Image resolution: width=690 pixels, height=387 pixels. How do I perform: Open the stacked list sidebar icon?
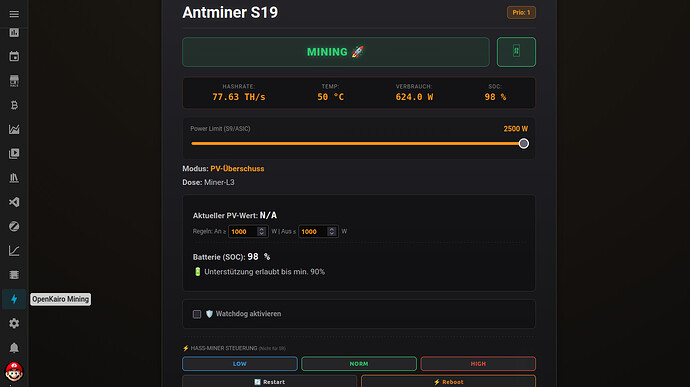(x=14, y=275)
